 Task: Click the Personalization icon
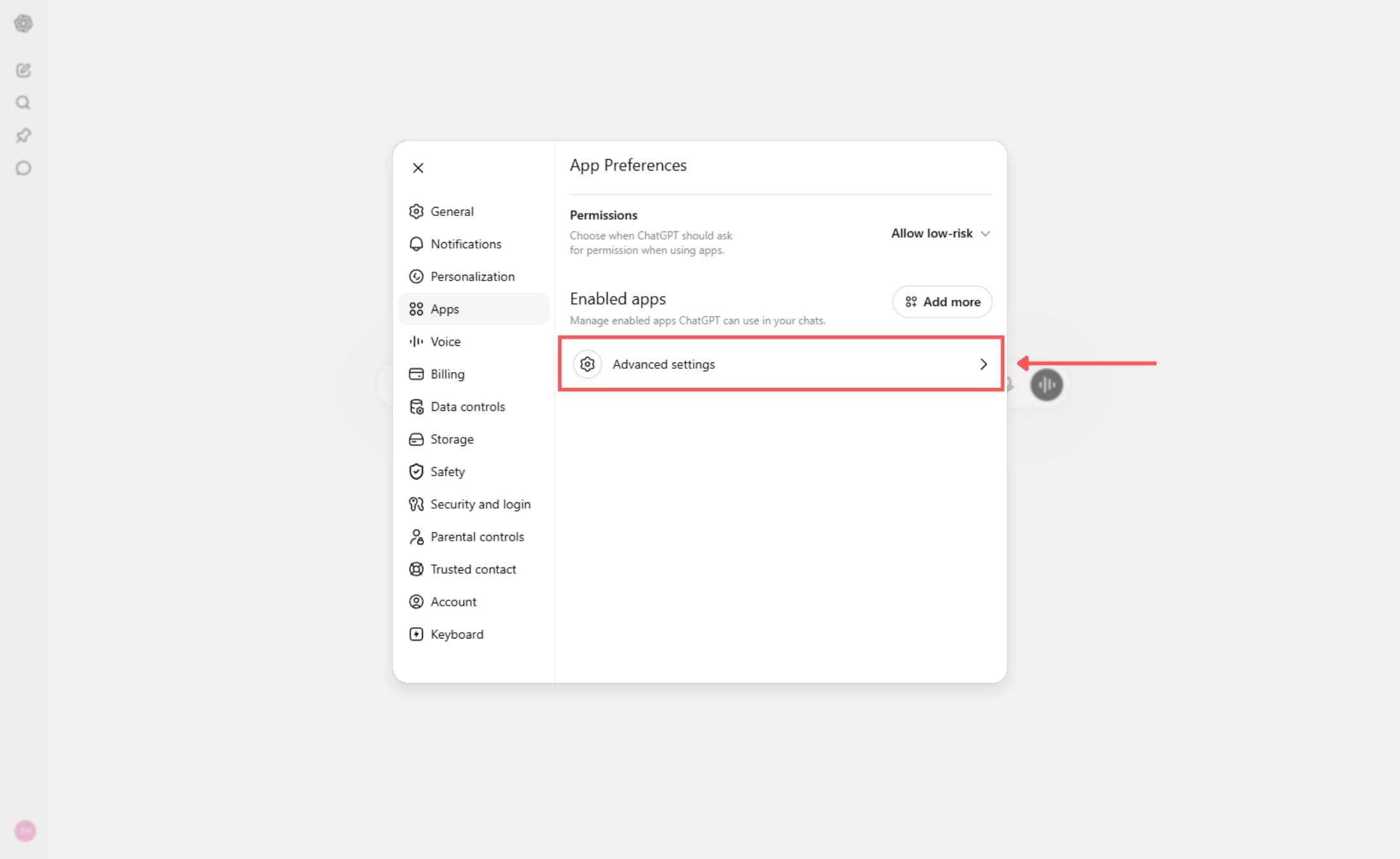pos(416,277)
